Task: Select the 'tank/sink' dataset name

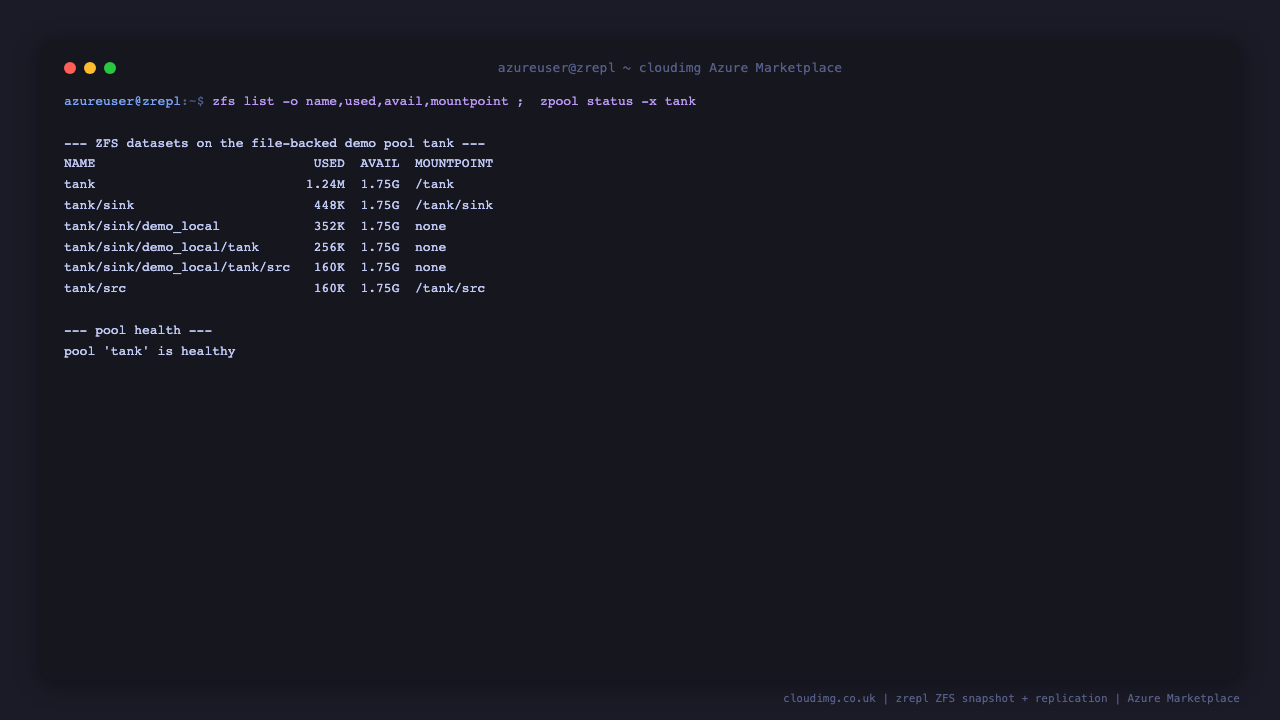Action: [x=99, y=206]
